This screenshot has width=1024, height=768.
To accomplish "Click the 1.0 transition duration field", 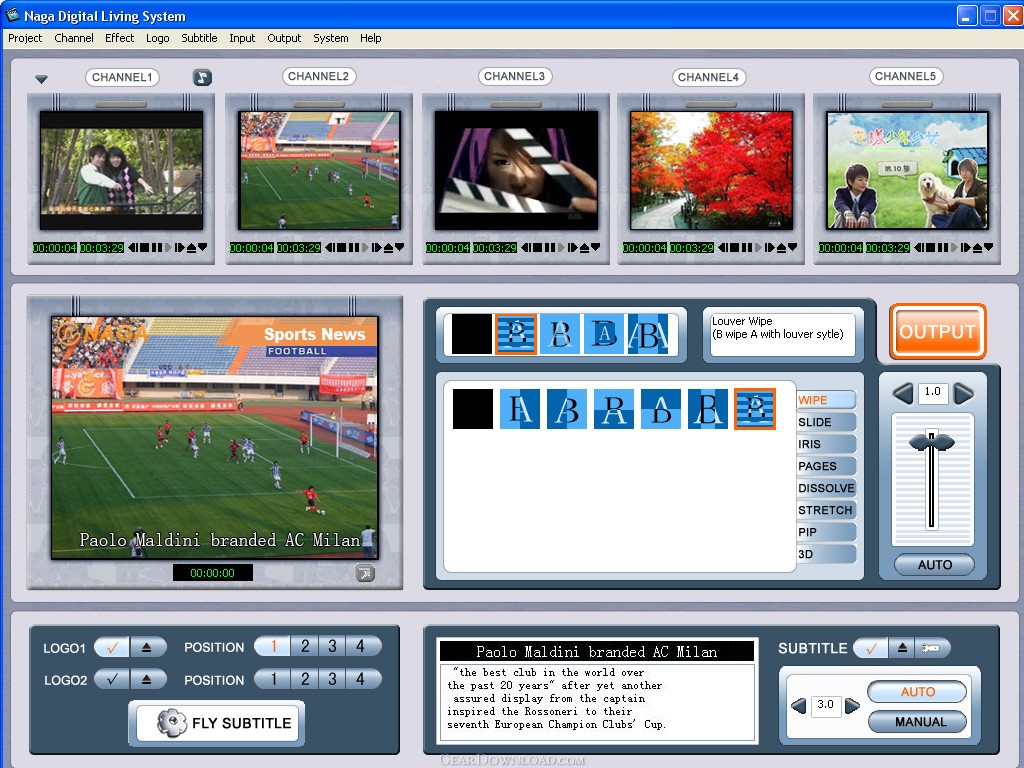I will click(933, 392).
